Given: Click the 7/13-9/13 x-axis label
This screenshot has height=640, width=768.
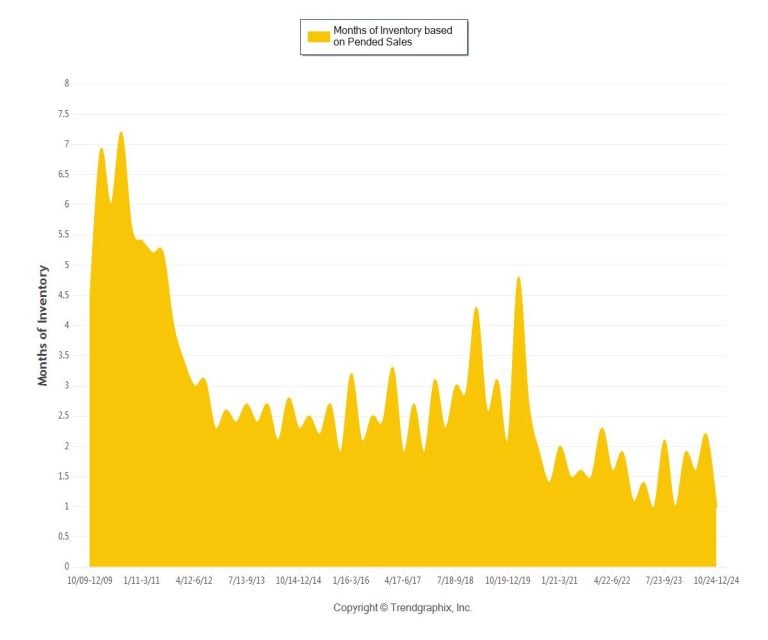Looking at the screenshot, I should (x=246, y=580).
